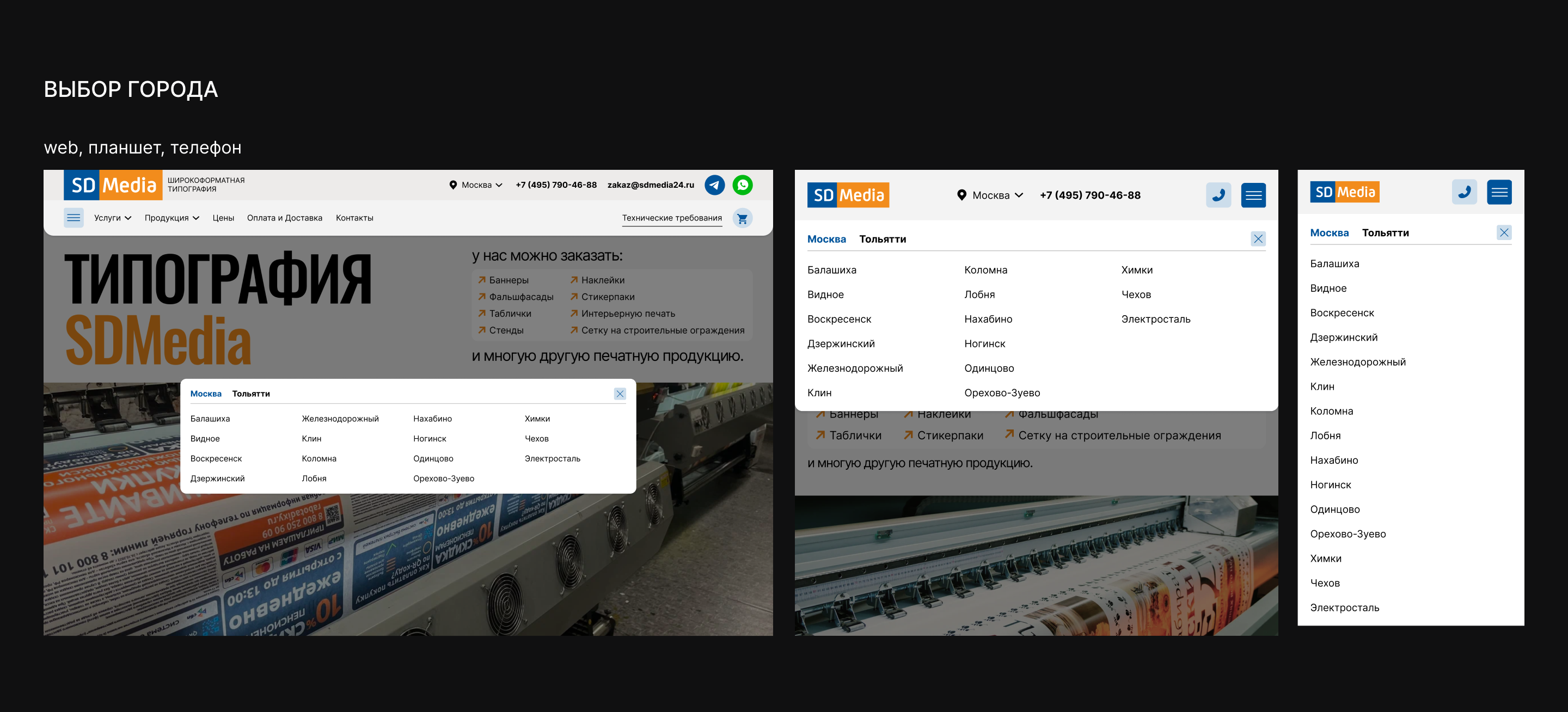Open Технические требования link
The image size is (1568, 712).
tap(671, 218)
